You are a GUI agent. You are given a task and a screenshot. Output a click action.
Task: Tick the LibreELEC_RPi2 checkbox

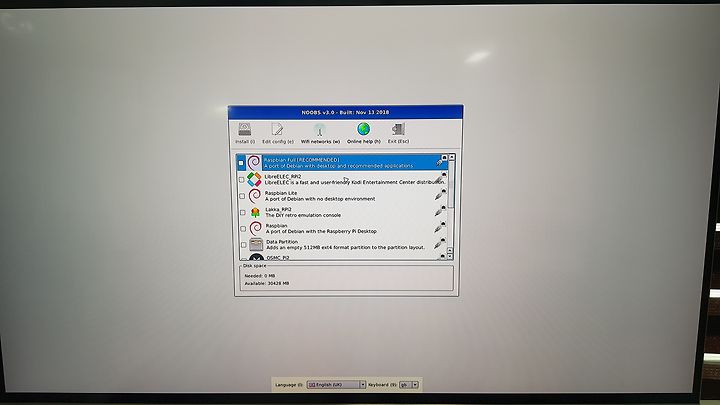coord(242,180)
